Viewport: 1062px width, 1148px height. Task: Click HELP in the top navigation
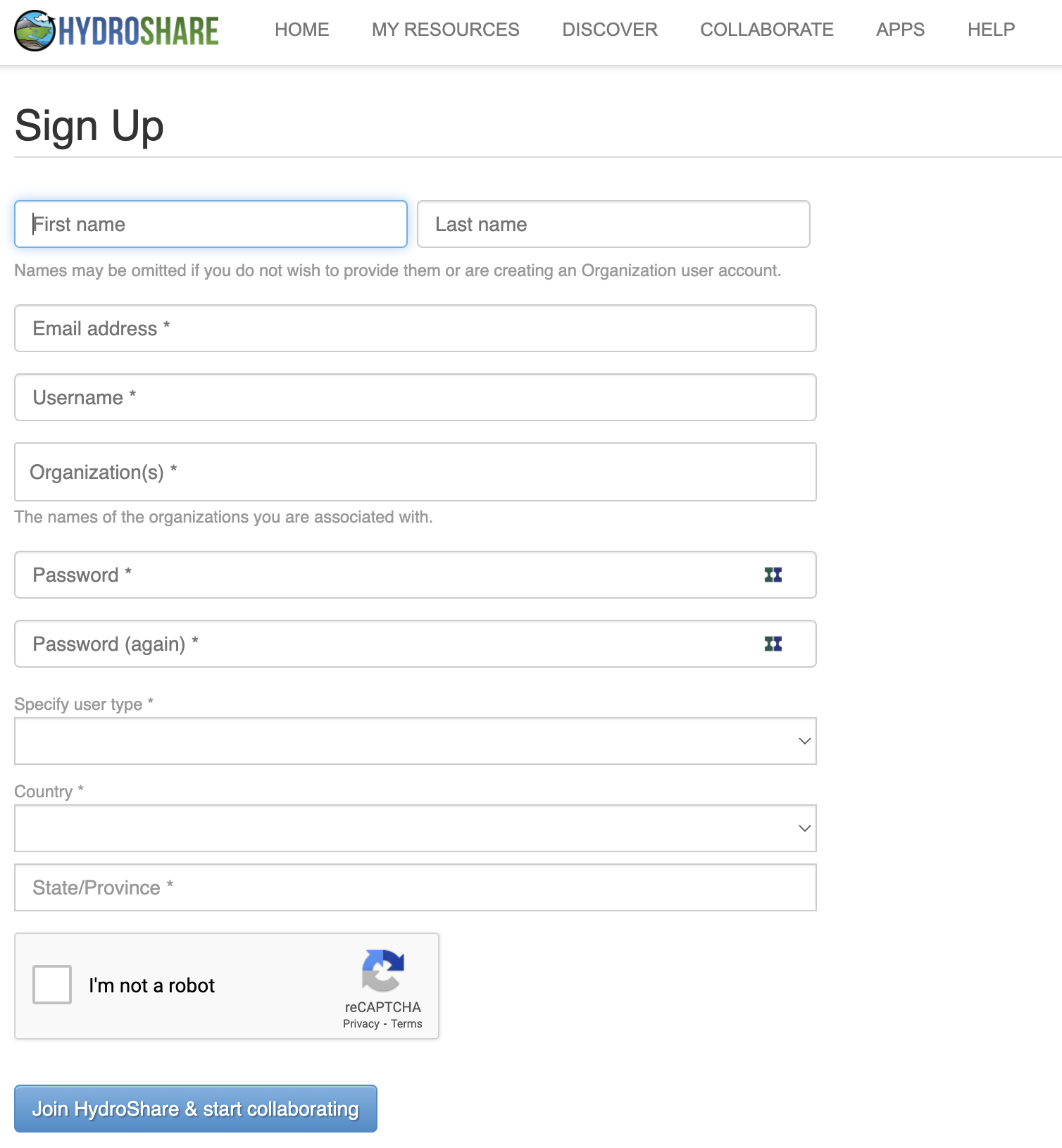point(991,30)
